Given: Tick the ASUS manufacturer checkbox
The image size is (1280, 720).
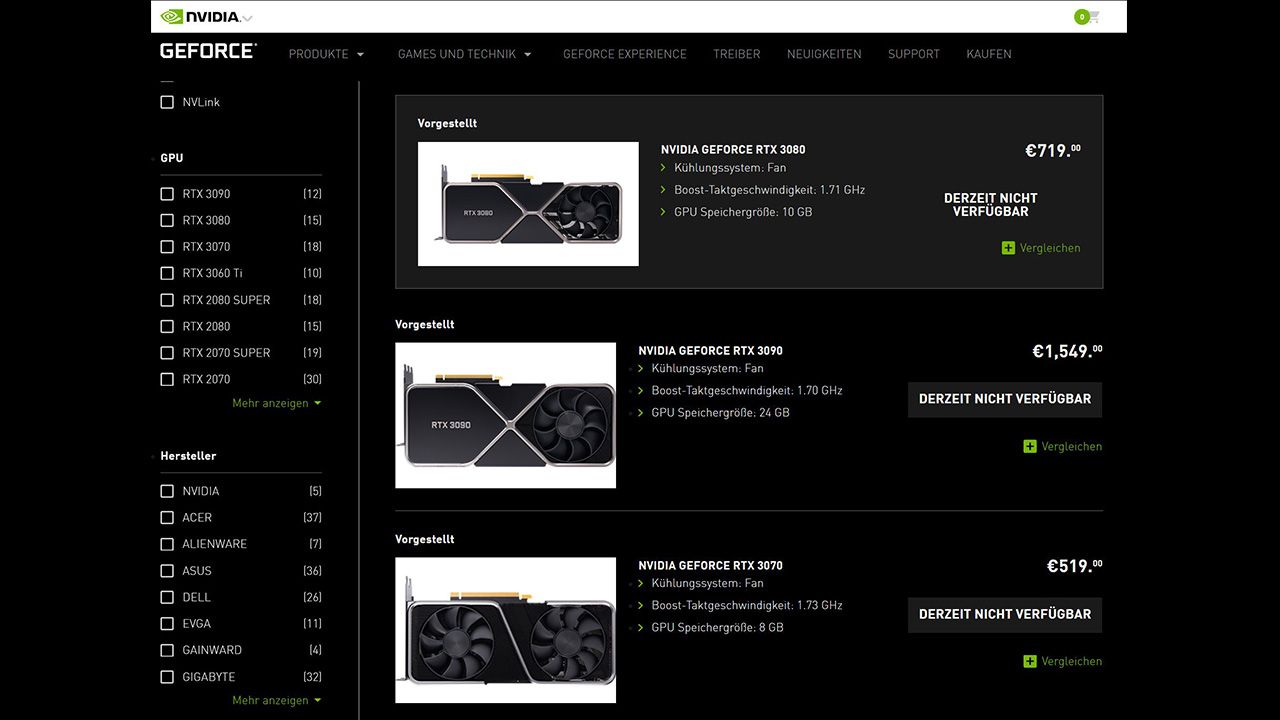Looking at the screenshot, I should pyautogui.click(x=167, y=571).
